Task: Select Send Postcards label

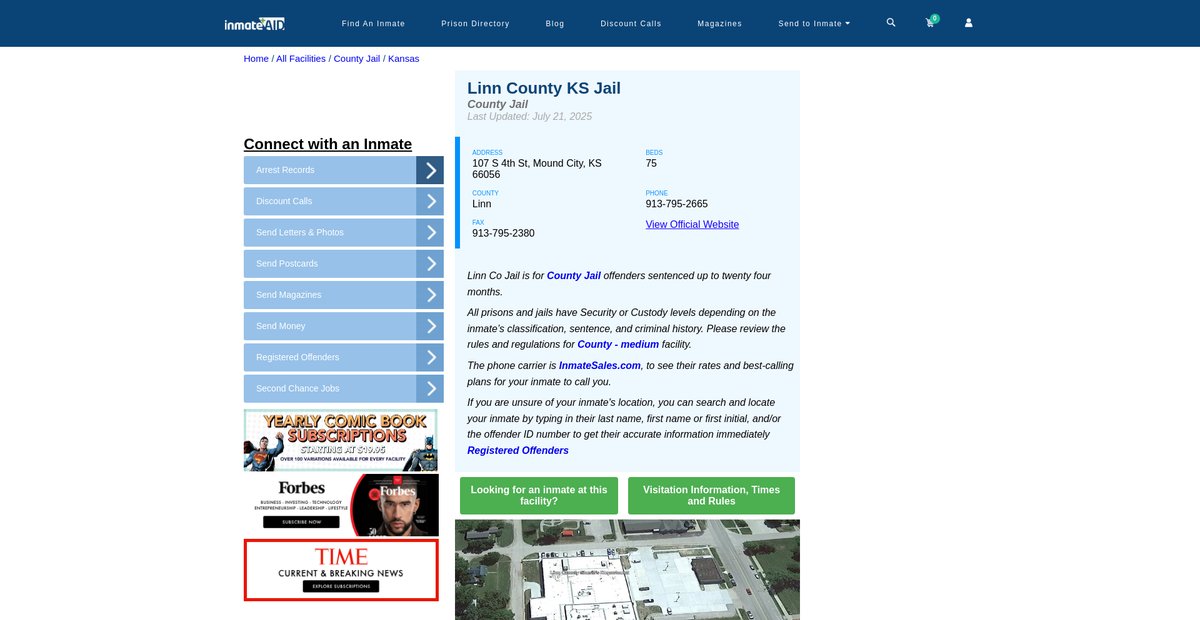Action: [x=287, y=264]
